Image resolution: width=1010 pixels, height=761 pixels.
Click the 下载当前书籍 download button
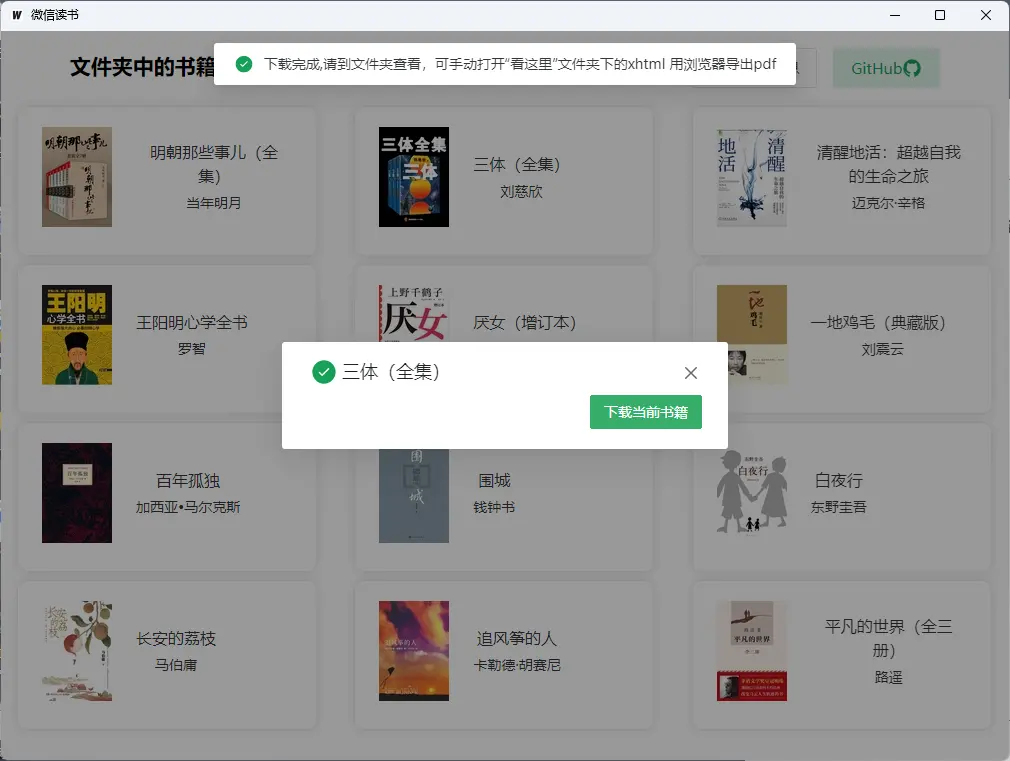[645, 412]
